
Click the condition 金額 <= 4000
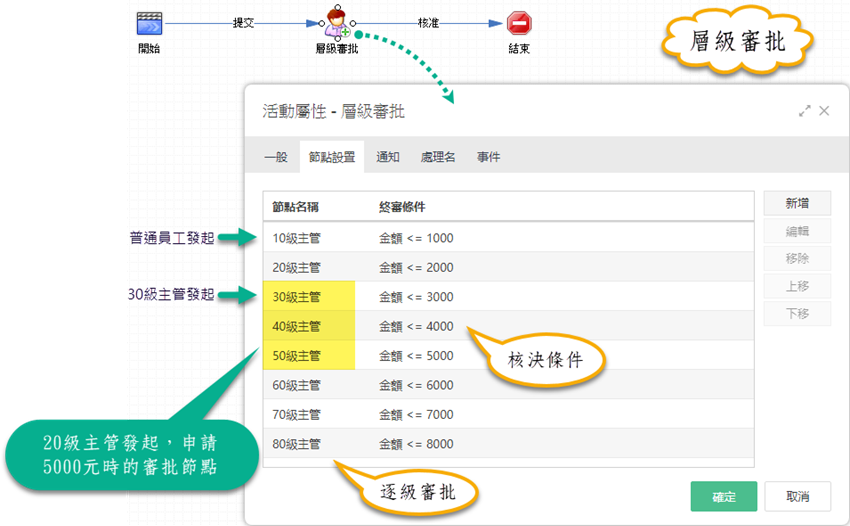point(416,326)
